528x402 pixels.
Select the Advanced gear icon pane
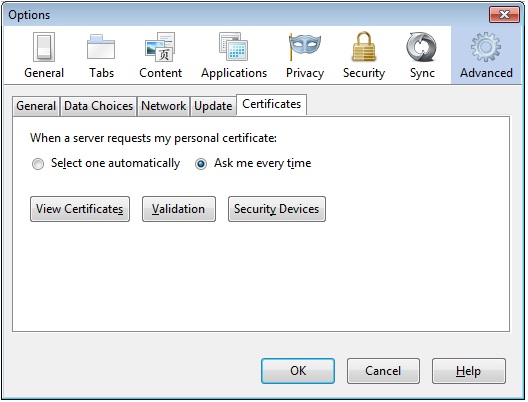pos(486,56)
